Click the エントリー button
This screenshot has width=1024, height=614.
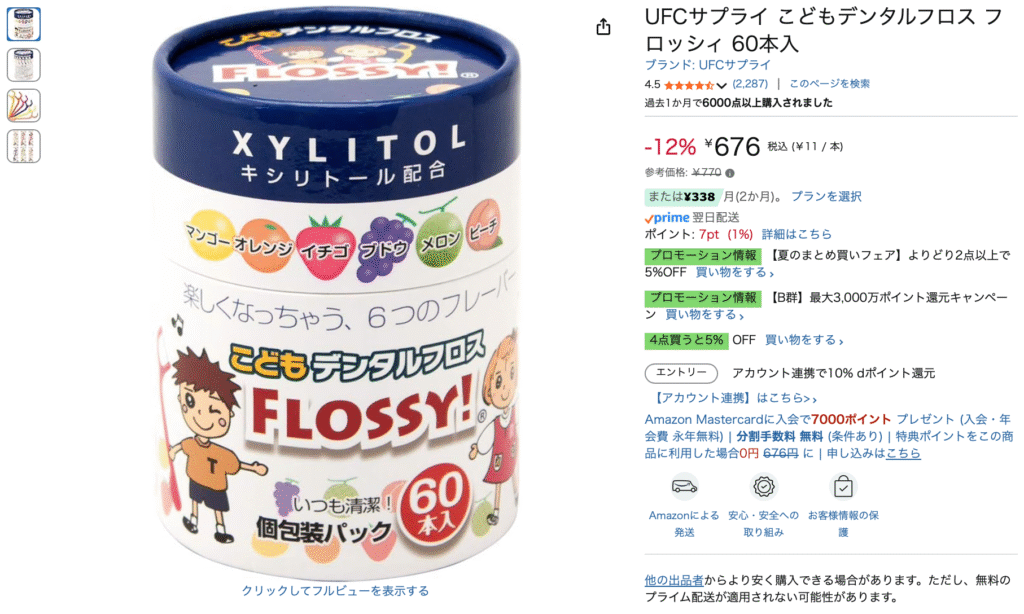pyautogui.click(x=681, y=372)
